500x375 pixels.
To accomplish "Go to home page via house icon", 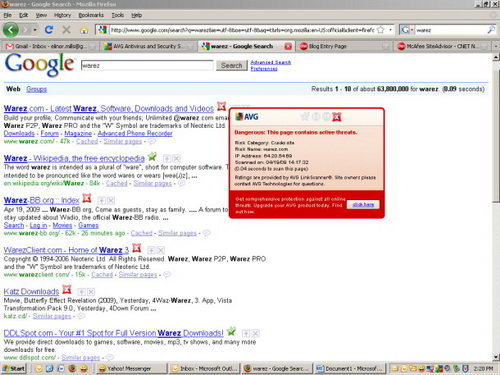I will tap(84, 30).
